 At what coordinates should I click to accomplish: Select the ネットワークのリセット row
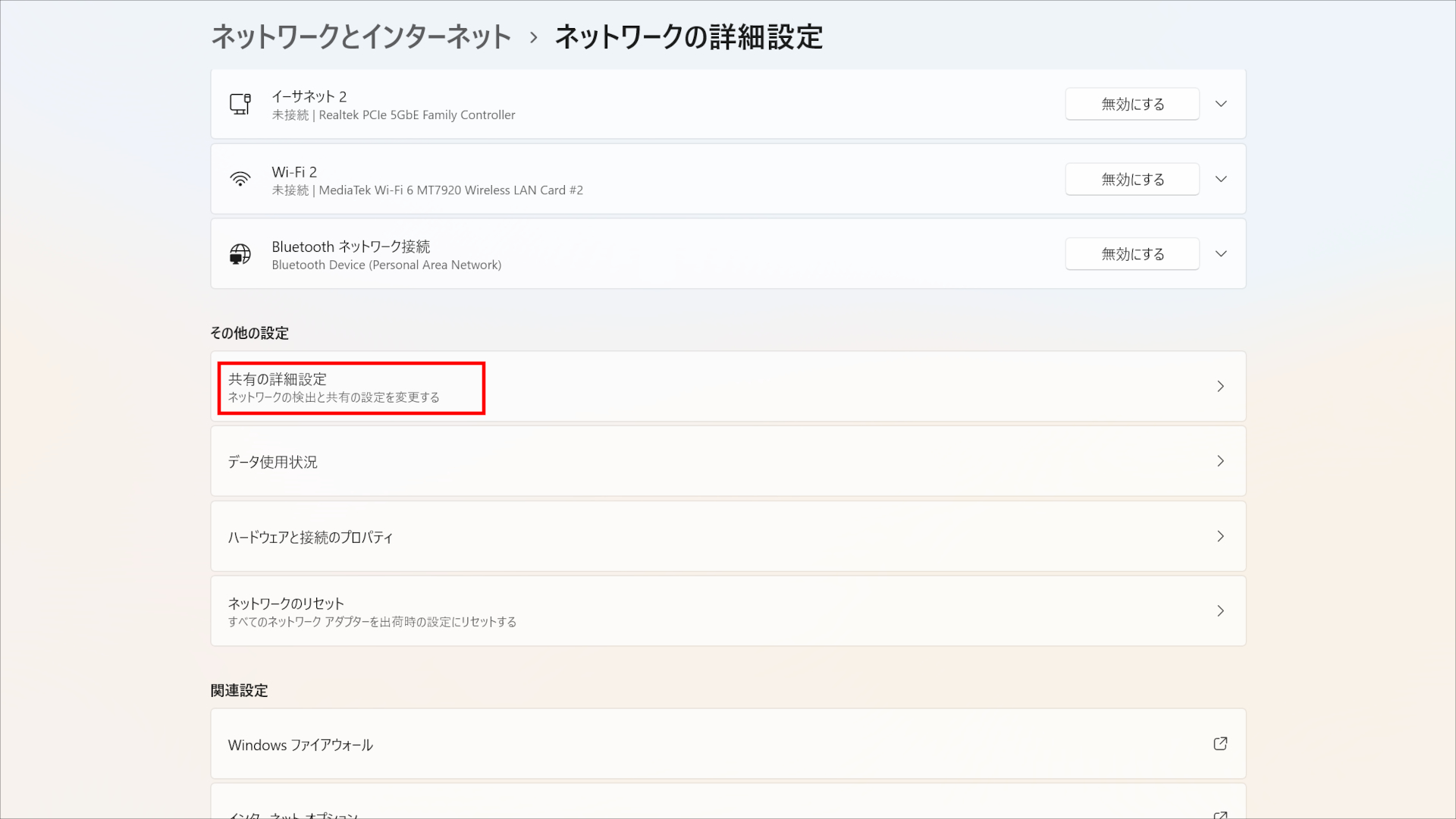click(x=682, y=610)
